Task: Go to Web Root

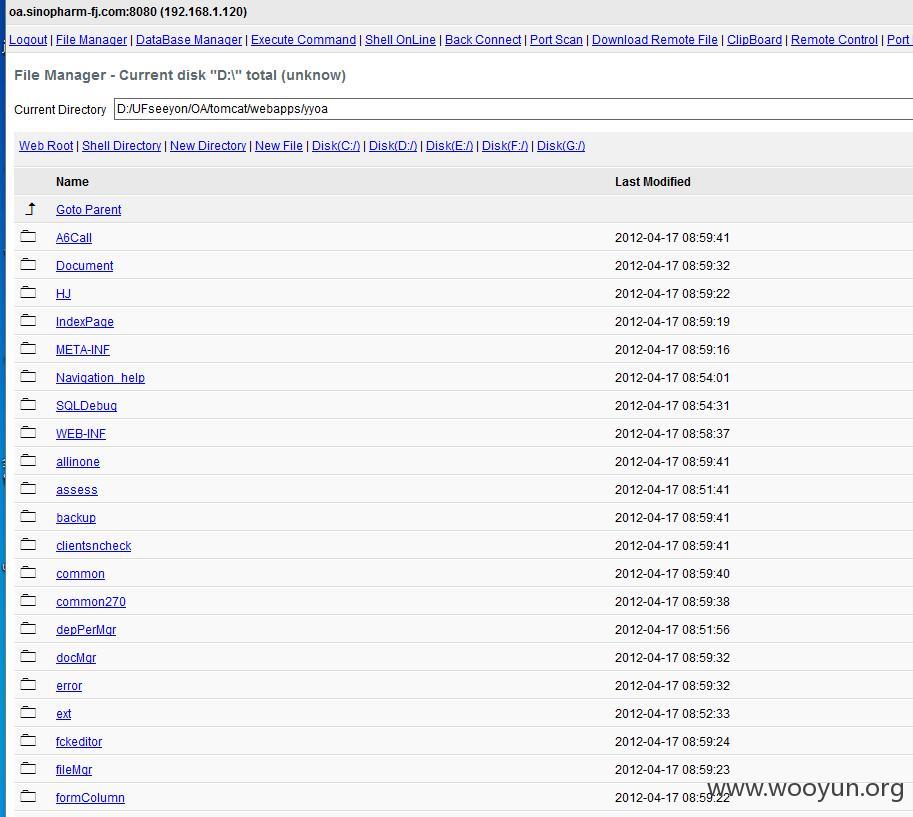Action: (46, 146)
